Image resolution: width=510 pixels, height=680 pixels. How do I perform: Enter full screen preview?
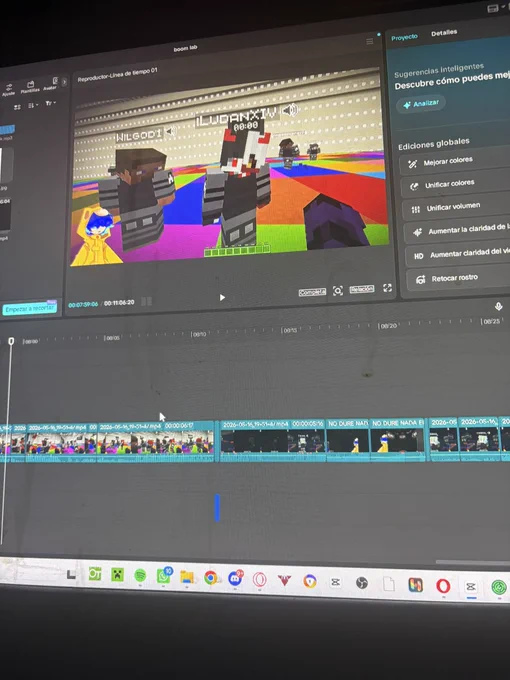point(387,288)
